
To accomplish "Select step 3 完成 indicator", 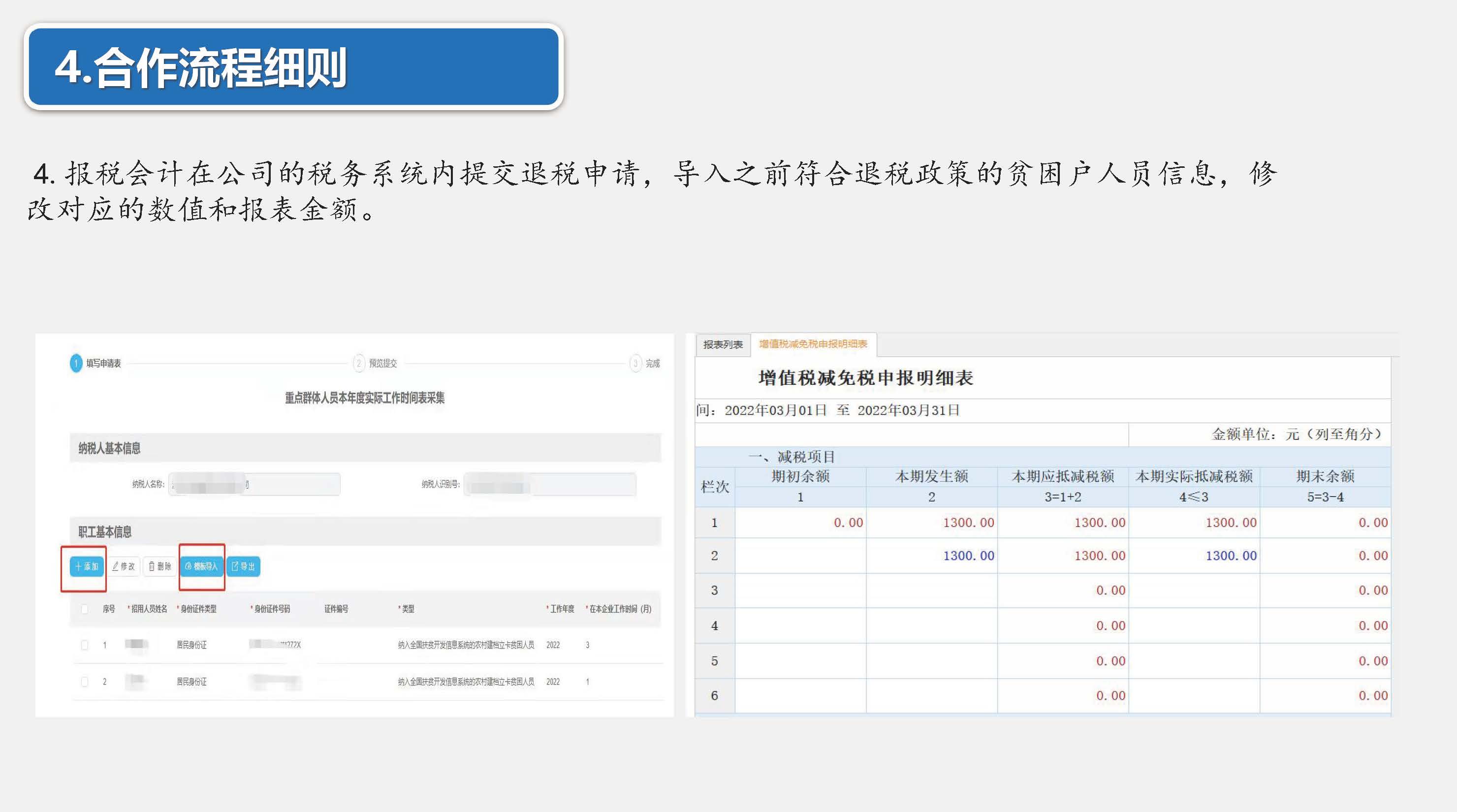I will (x=645, y=363).
